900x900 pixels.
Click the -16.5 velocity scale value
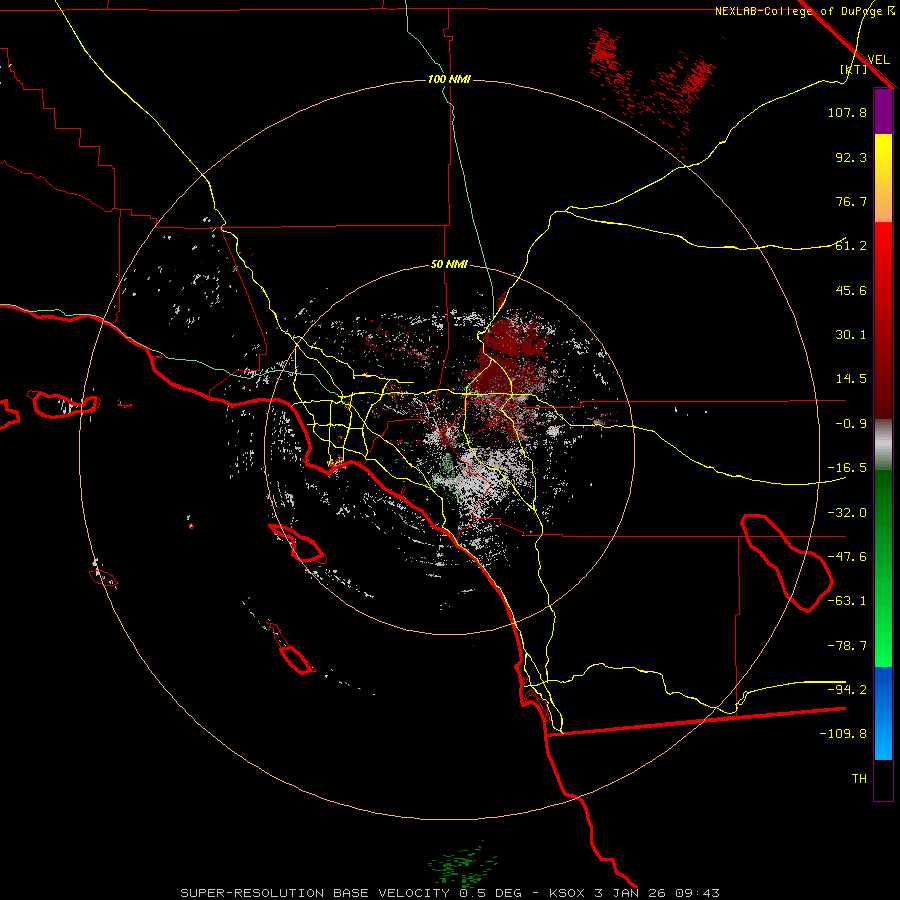847,468
